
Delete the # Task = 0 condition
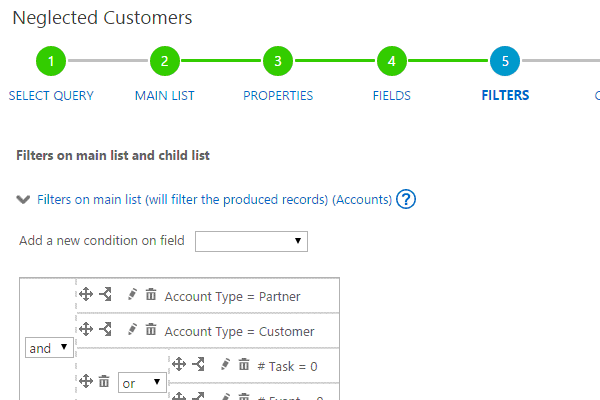click(244, 364)
